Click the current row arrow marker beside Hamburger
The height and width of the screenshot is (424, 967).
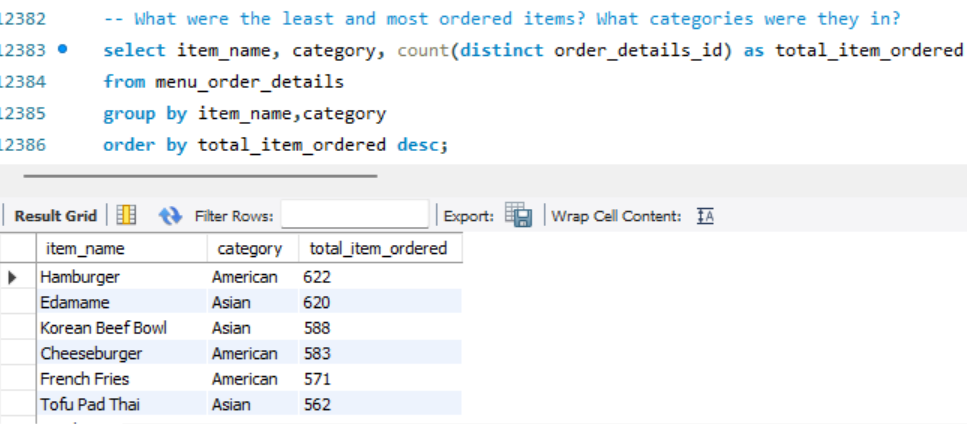[x=12, y=277]
